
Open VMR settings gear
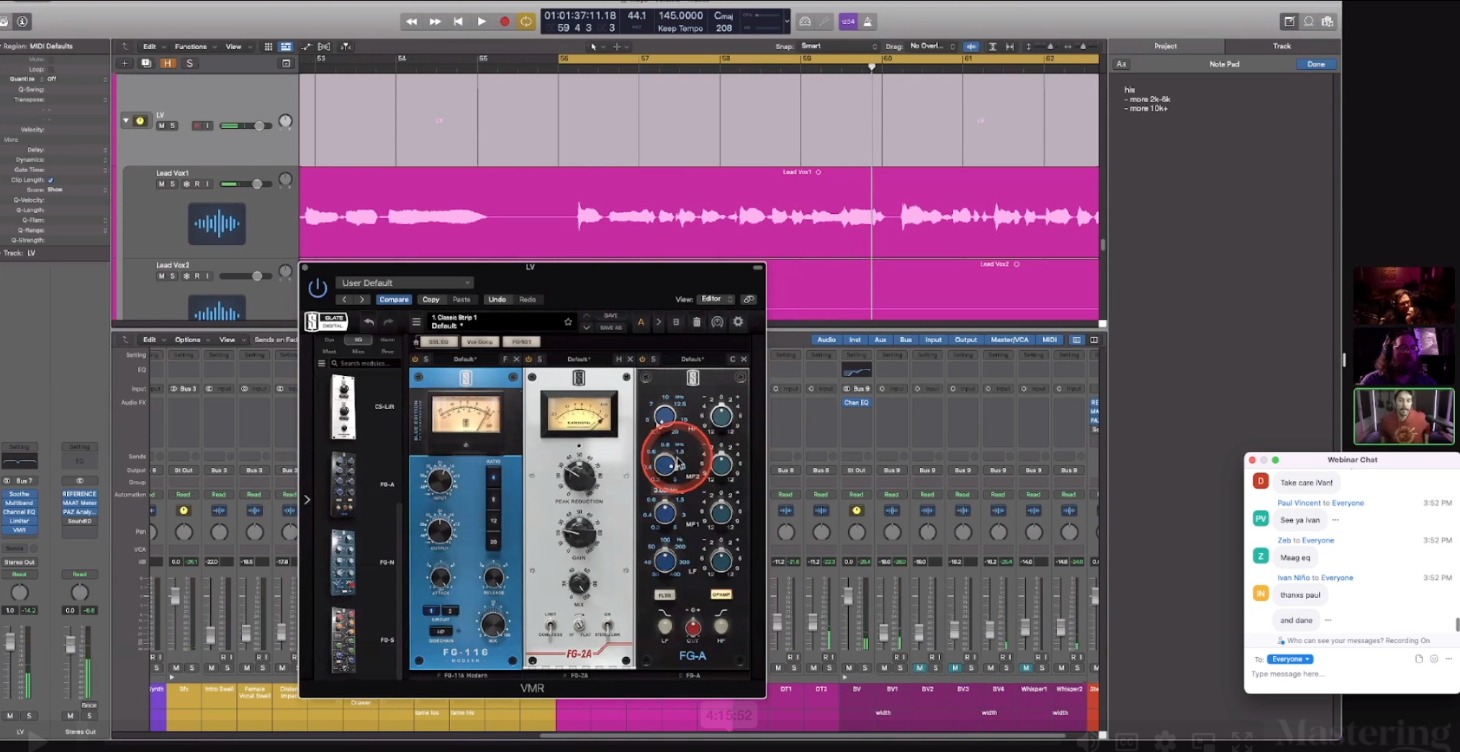click(x=738, y=322)
